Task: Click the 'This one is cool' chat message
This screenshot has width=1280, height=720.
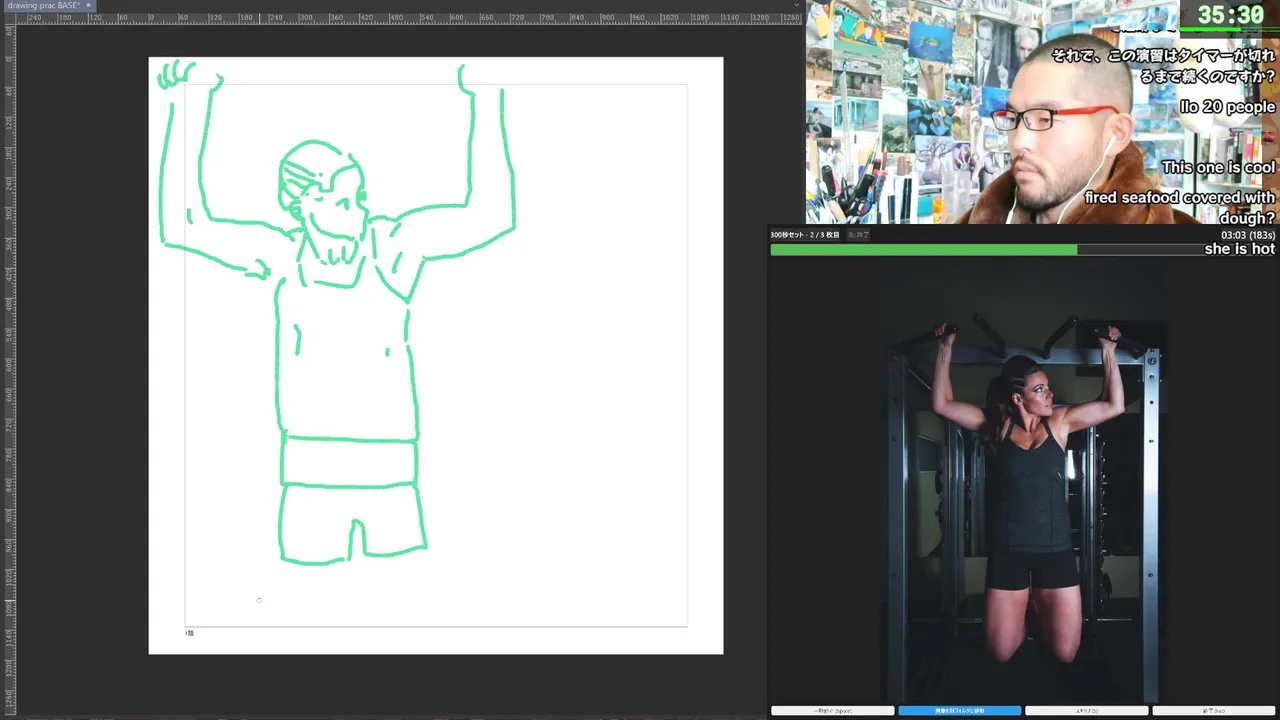Action: (1218, 167)
